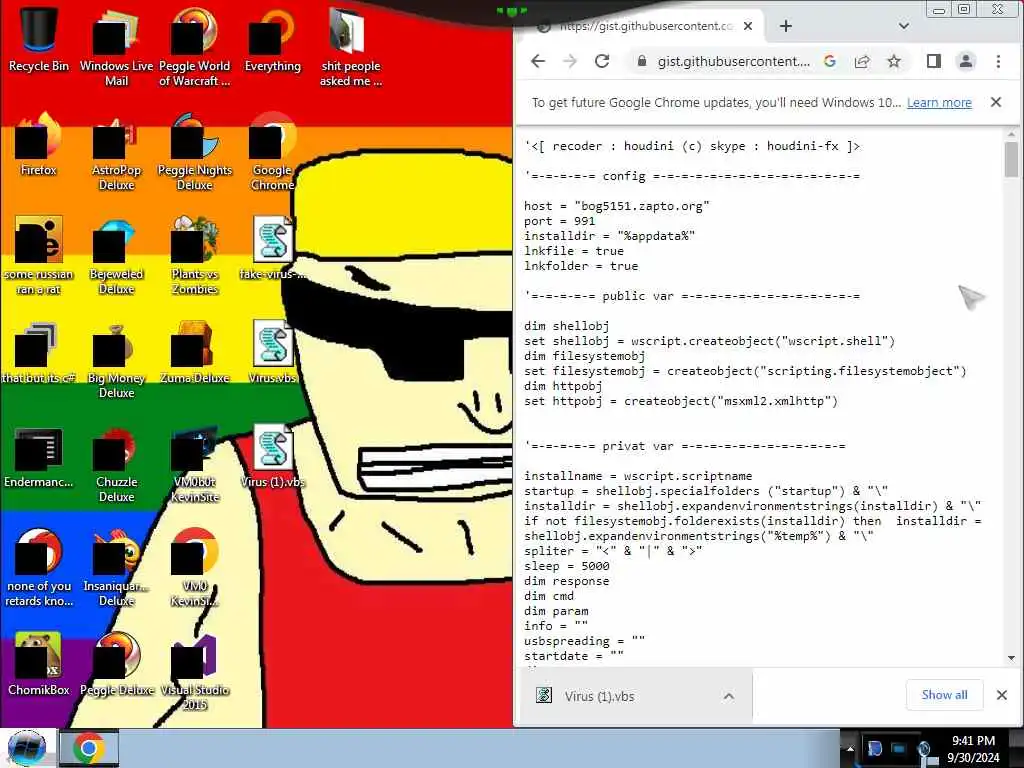Select VM0b0t KevinSite desktop icon
1024x768 pixels.
[195, 464]
